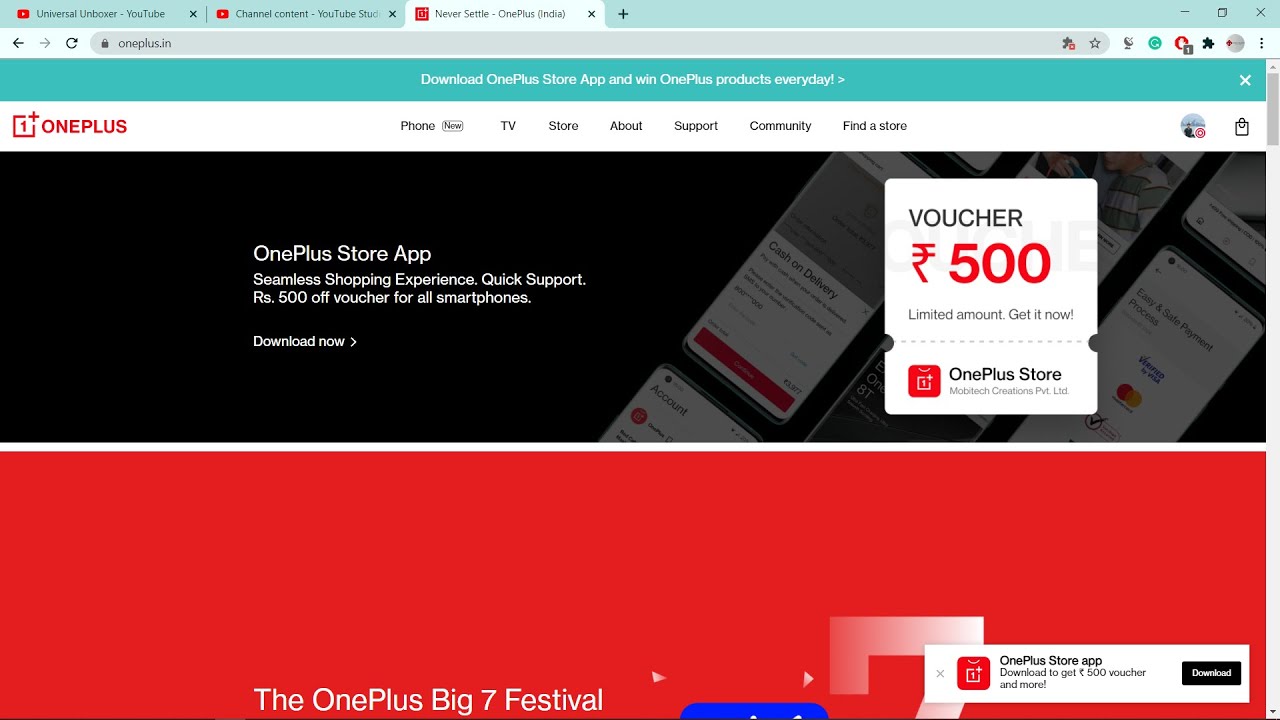Reload the oneplus.in page
The width and height of the screenshot is (1280, 720).
72,43
